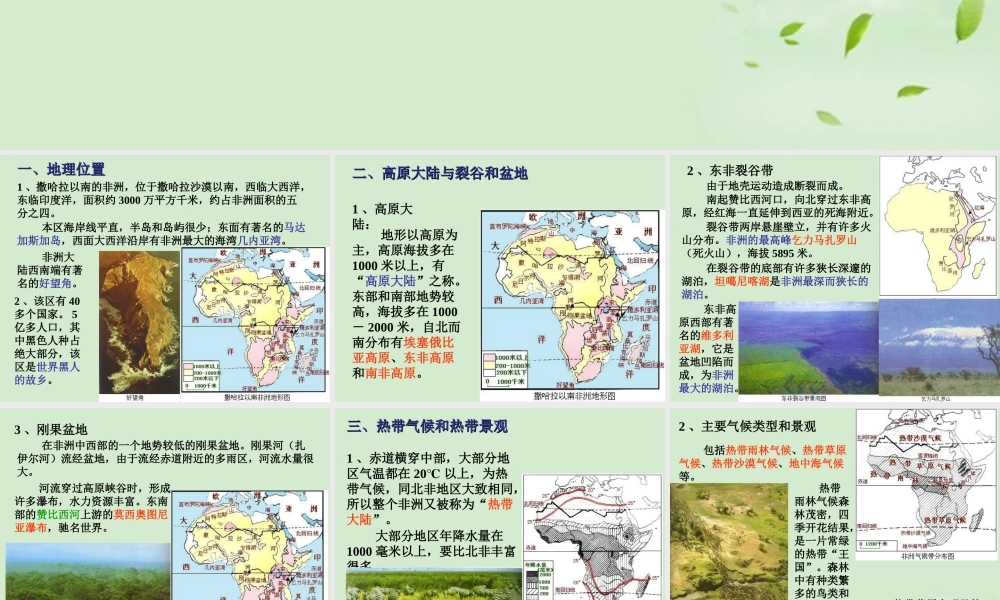The image size is (1000, 600).
Task: Click caption 撒哈拉以南非洲地形图 in 高原大陆 slide
Action: pyautogui.click(x=575, y=396)
